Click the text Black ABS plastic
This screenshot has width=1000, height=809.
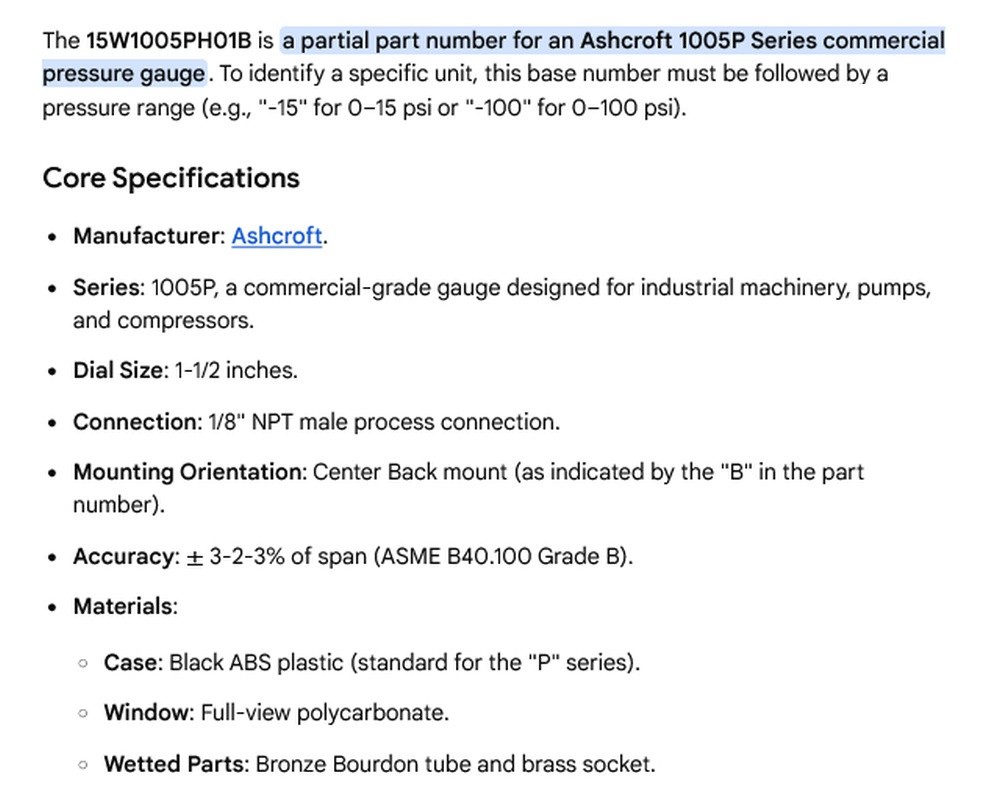click(x=256, y=662)
